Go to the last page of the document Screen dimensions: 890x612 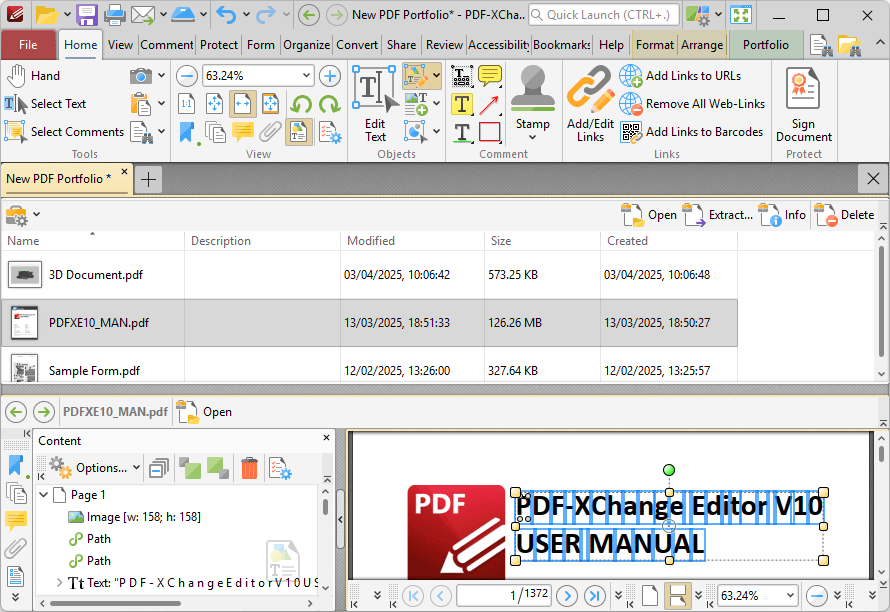coord(594,596)
